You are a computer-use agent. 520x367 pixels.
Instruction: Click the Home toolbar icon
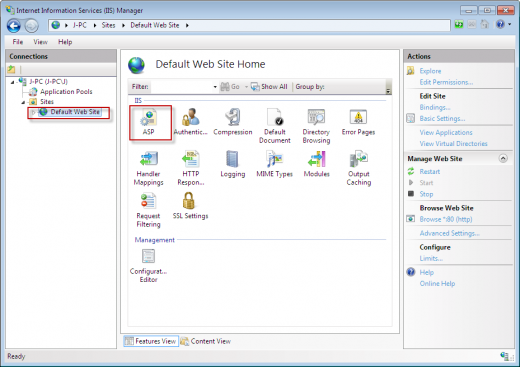[x=484, y=24]
